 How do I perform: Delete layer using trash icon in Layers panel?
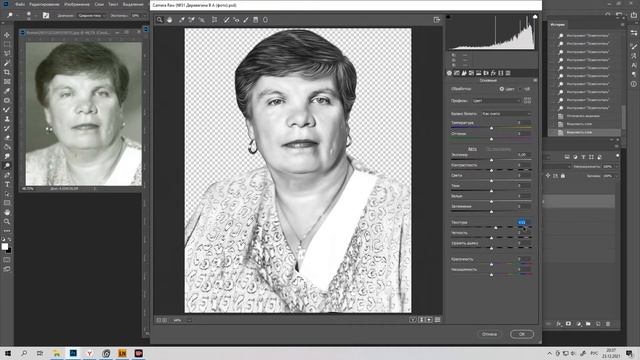608,324
